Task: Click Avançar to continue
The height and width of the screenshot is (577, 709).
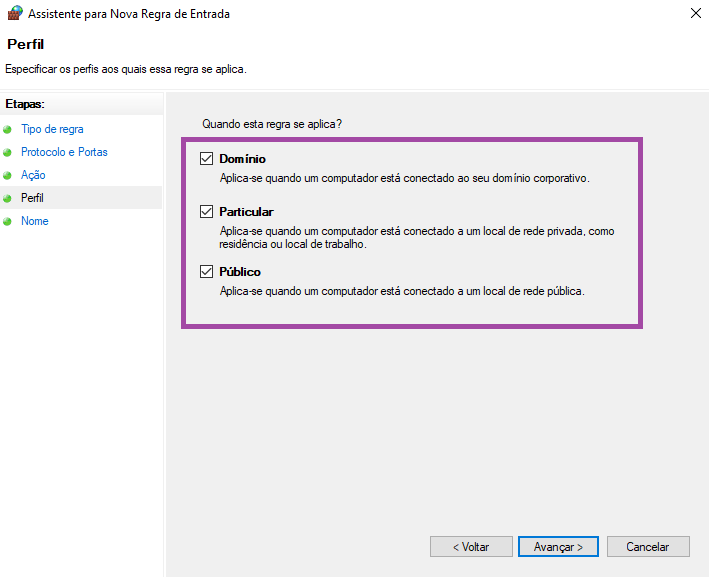Action: [558, 547]
